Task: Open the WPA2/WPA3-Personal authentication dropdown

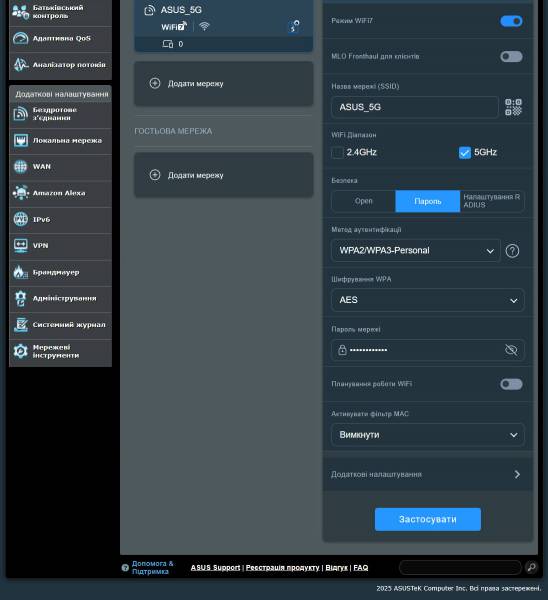Action: coord(416,251)
